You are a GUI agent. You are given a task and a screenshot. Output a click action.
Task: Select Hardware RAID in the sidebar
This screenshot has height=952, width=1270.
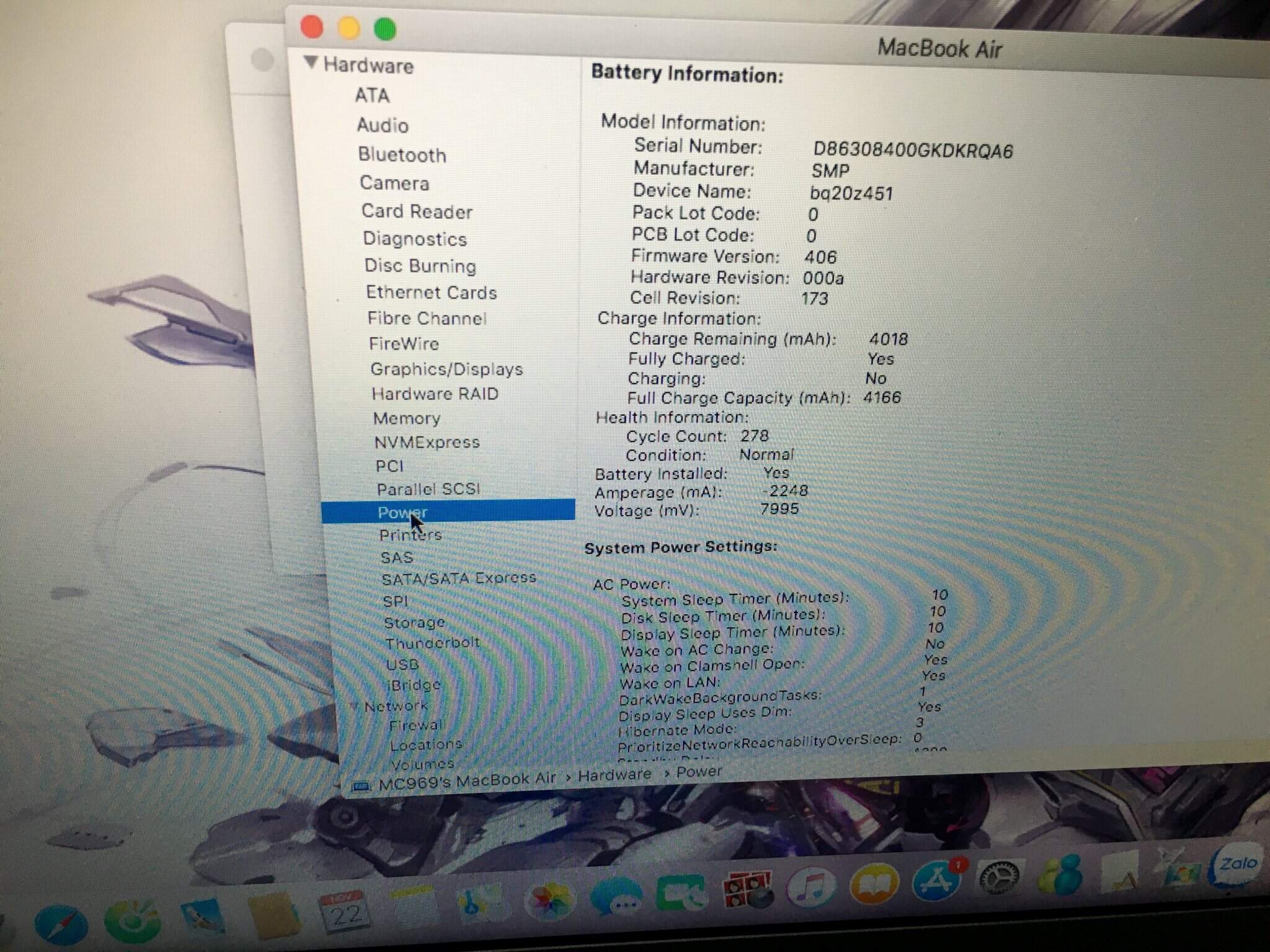(435, 394)
